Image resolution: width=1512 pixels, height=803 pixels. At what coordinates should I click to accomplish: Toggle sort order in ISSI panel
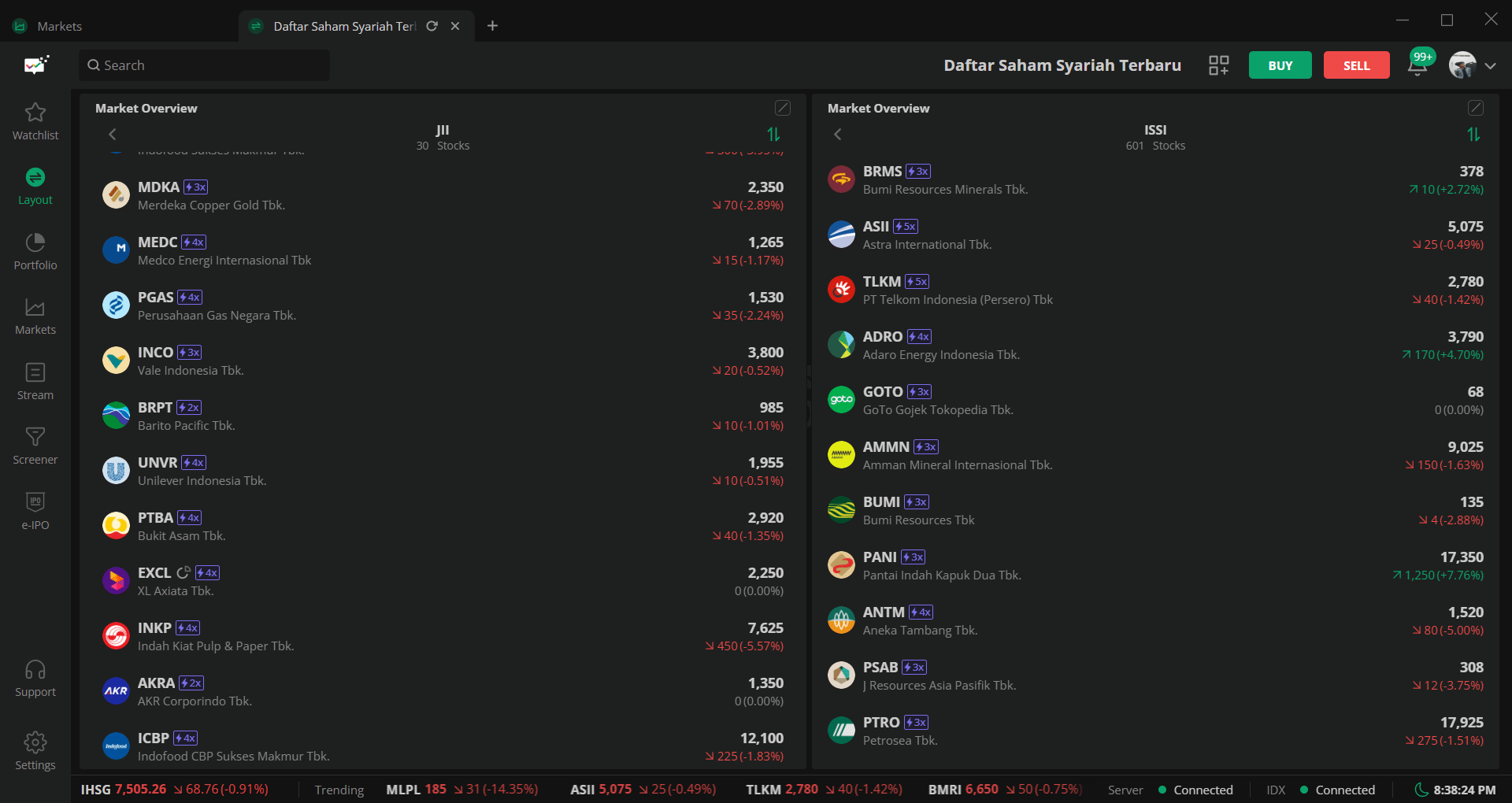click(x=1473, y=135)
